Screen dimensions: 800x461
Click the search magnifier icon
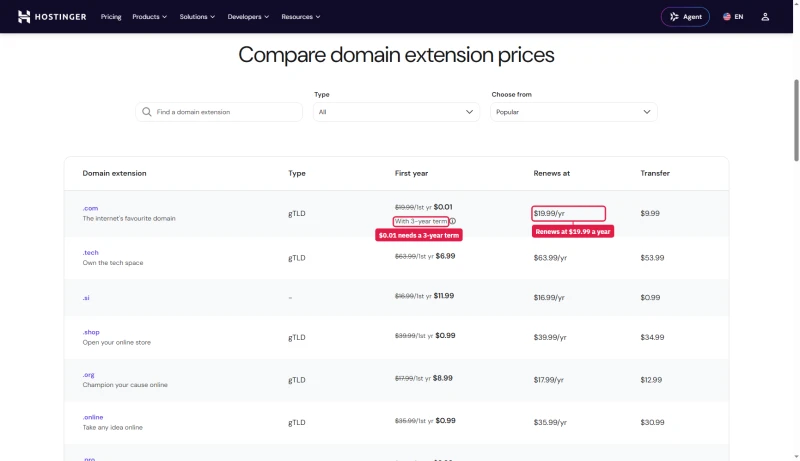tap(146, 112)
